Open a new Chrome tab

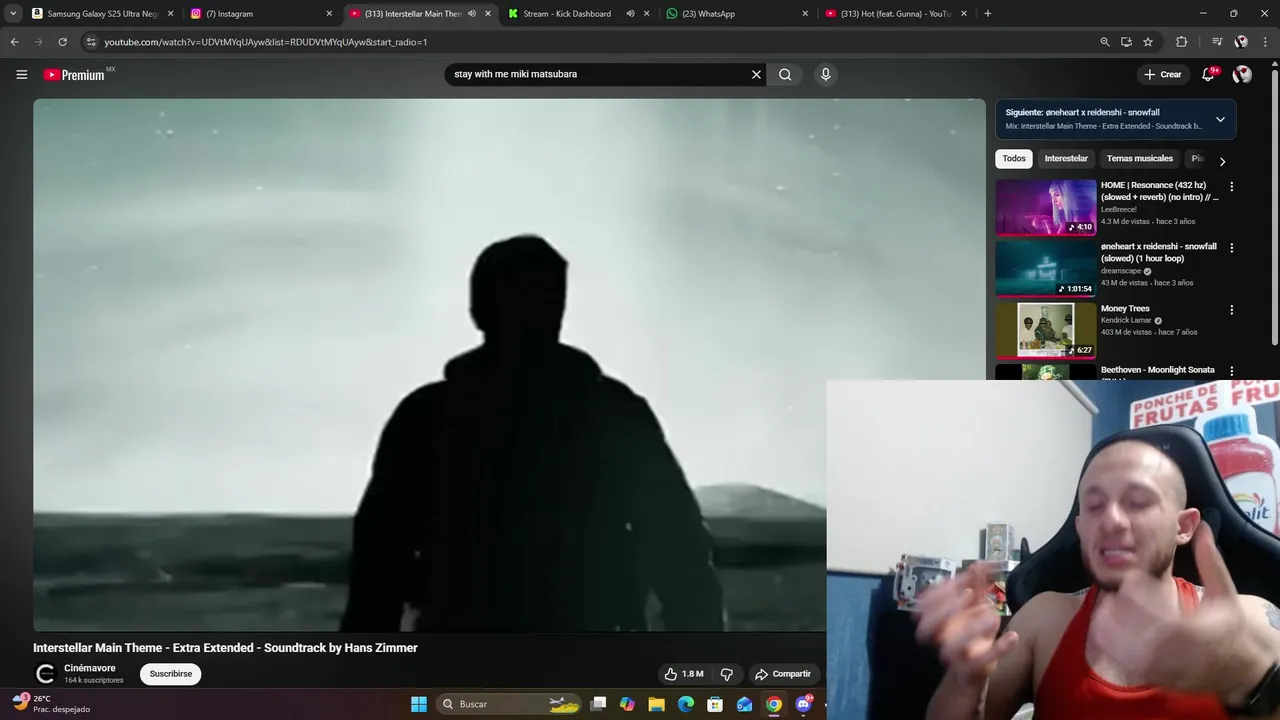[987, 14]
